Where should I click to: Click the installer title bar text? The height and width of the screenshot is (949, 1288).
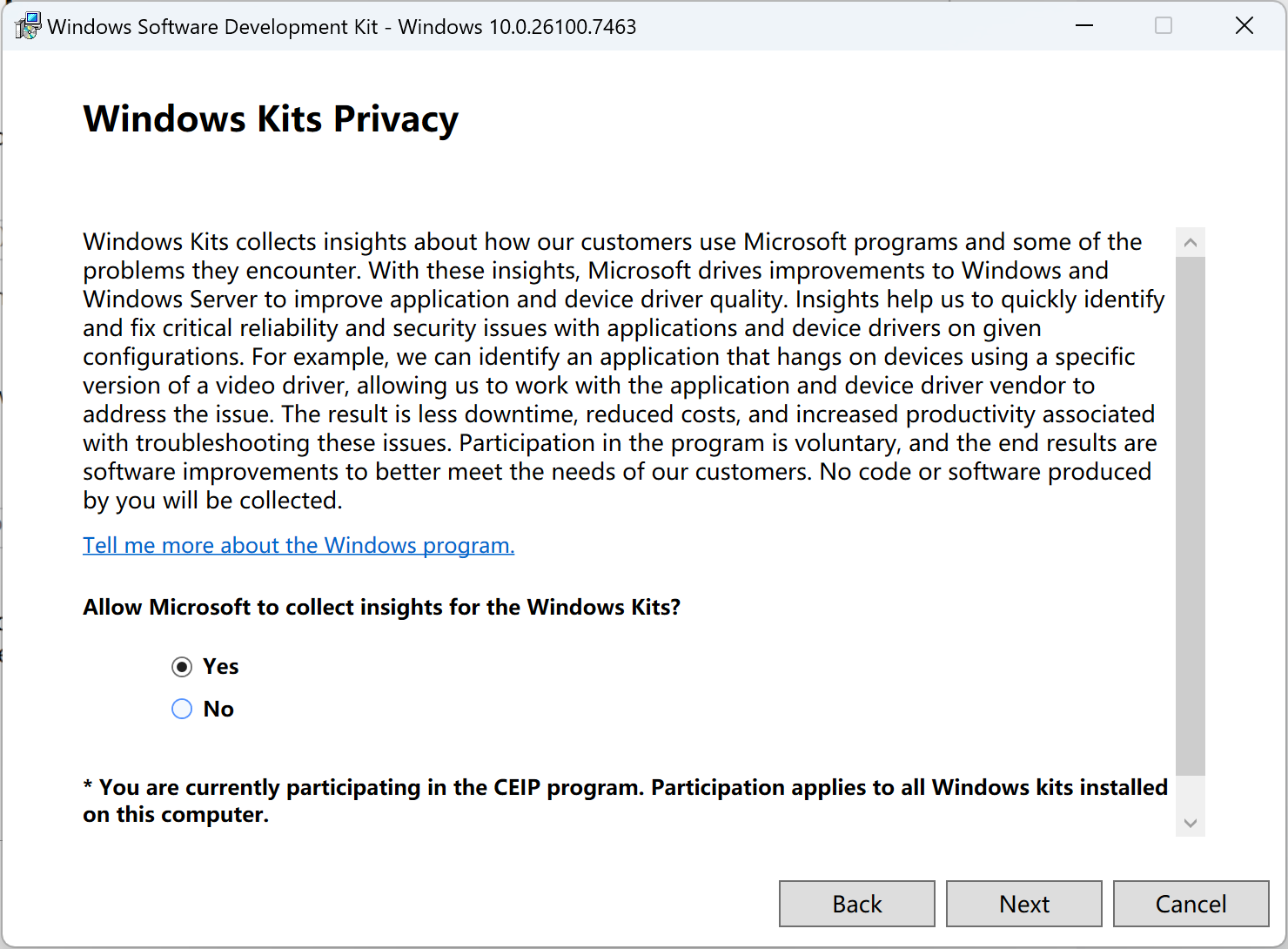pos(342,26)
